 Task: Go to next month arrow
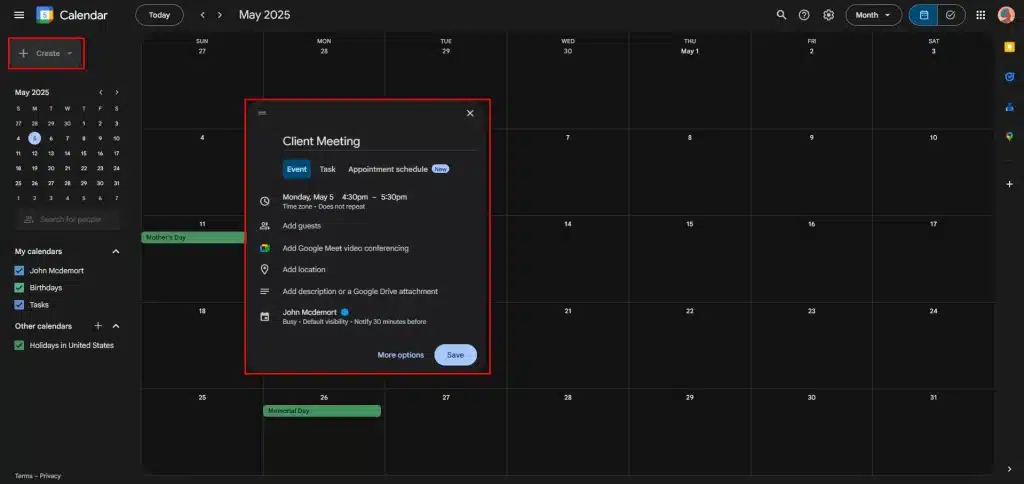pos(220,15)
